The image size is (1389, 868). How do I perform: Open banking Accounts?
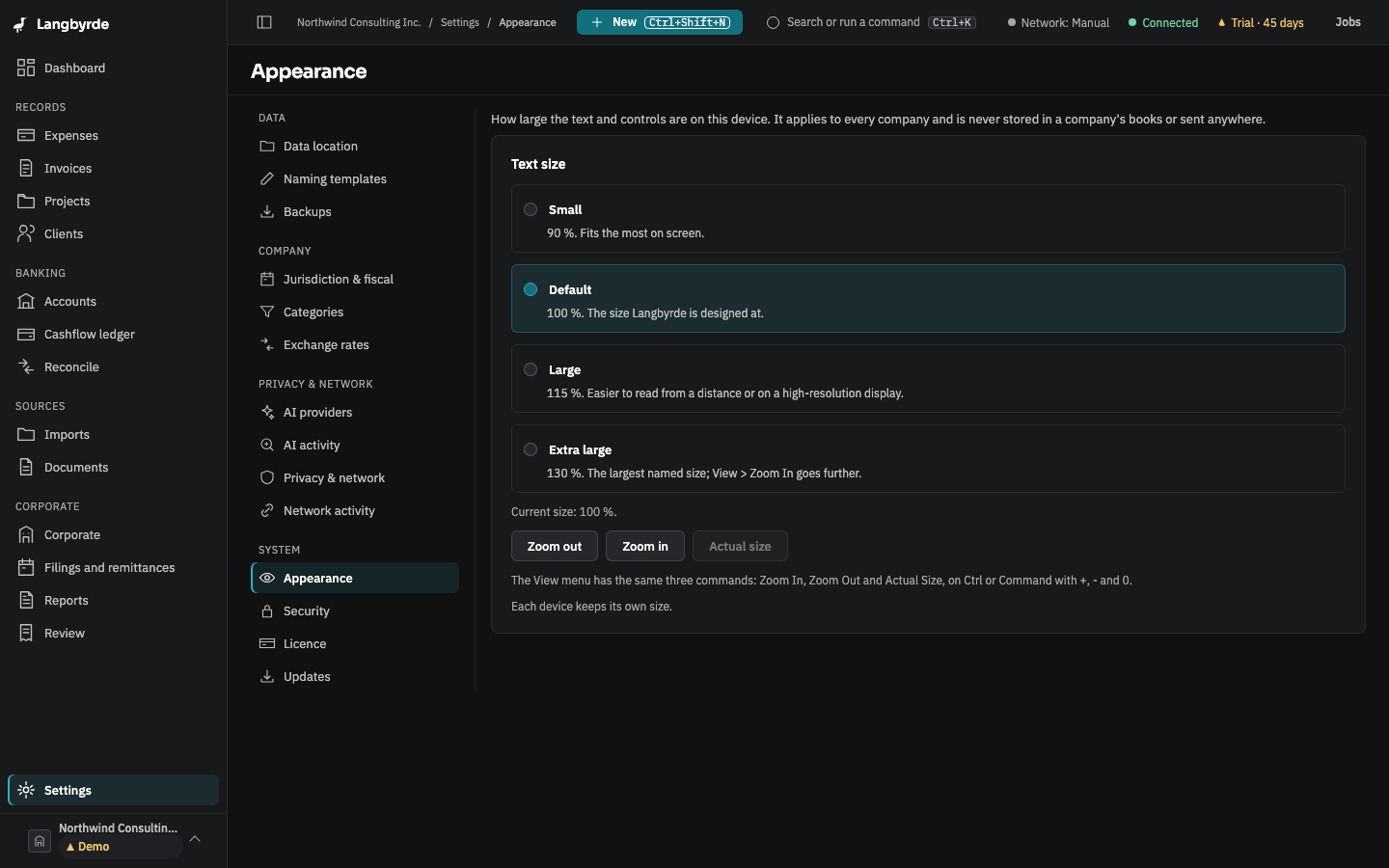(113, 301)
